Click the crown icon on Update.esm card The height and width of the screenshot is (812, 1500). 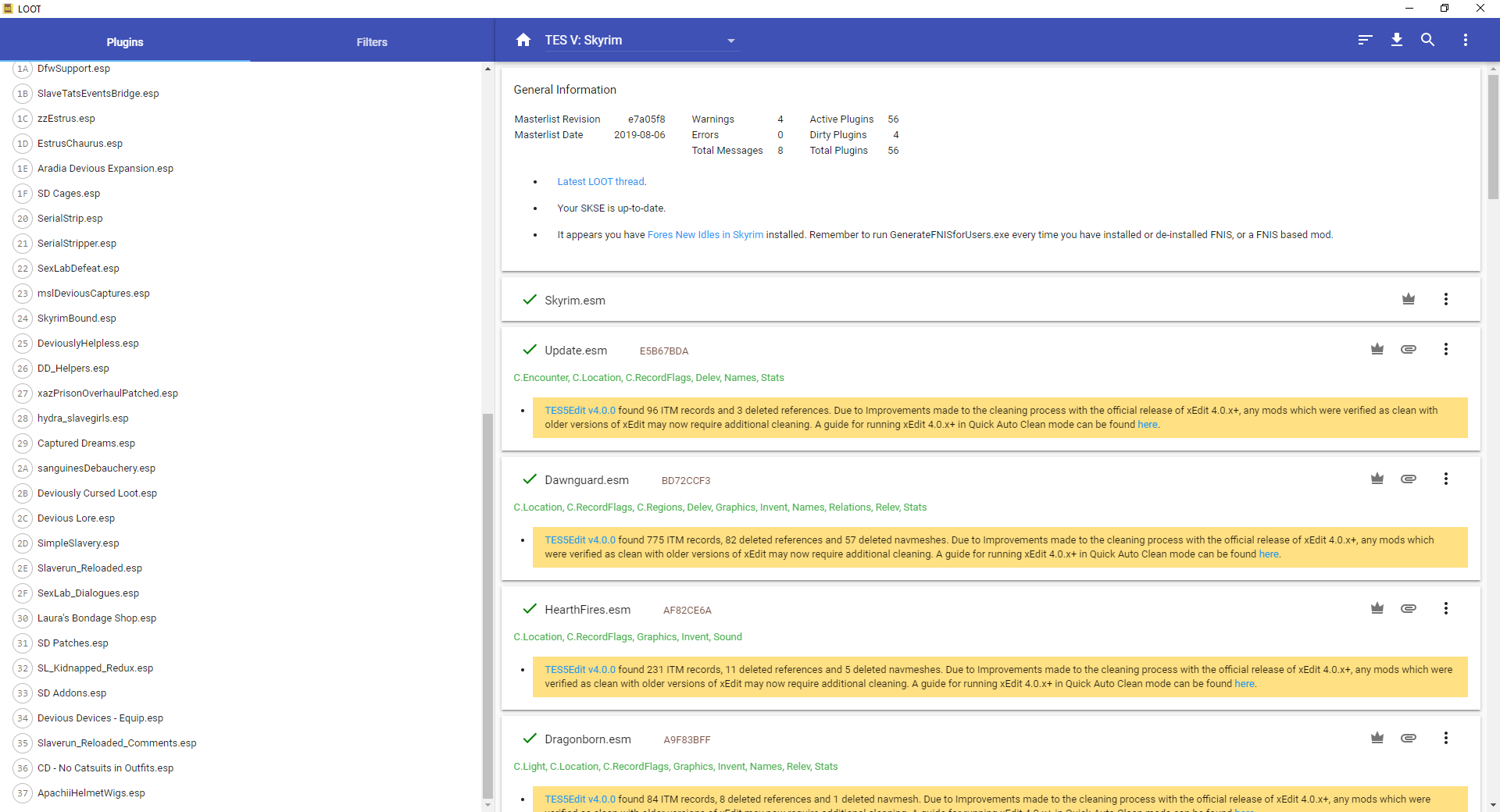pos(1377,349)
